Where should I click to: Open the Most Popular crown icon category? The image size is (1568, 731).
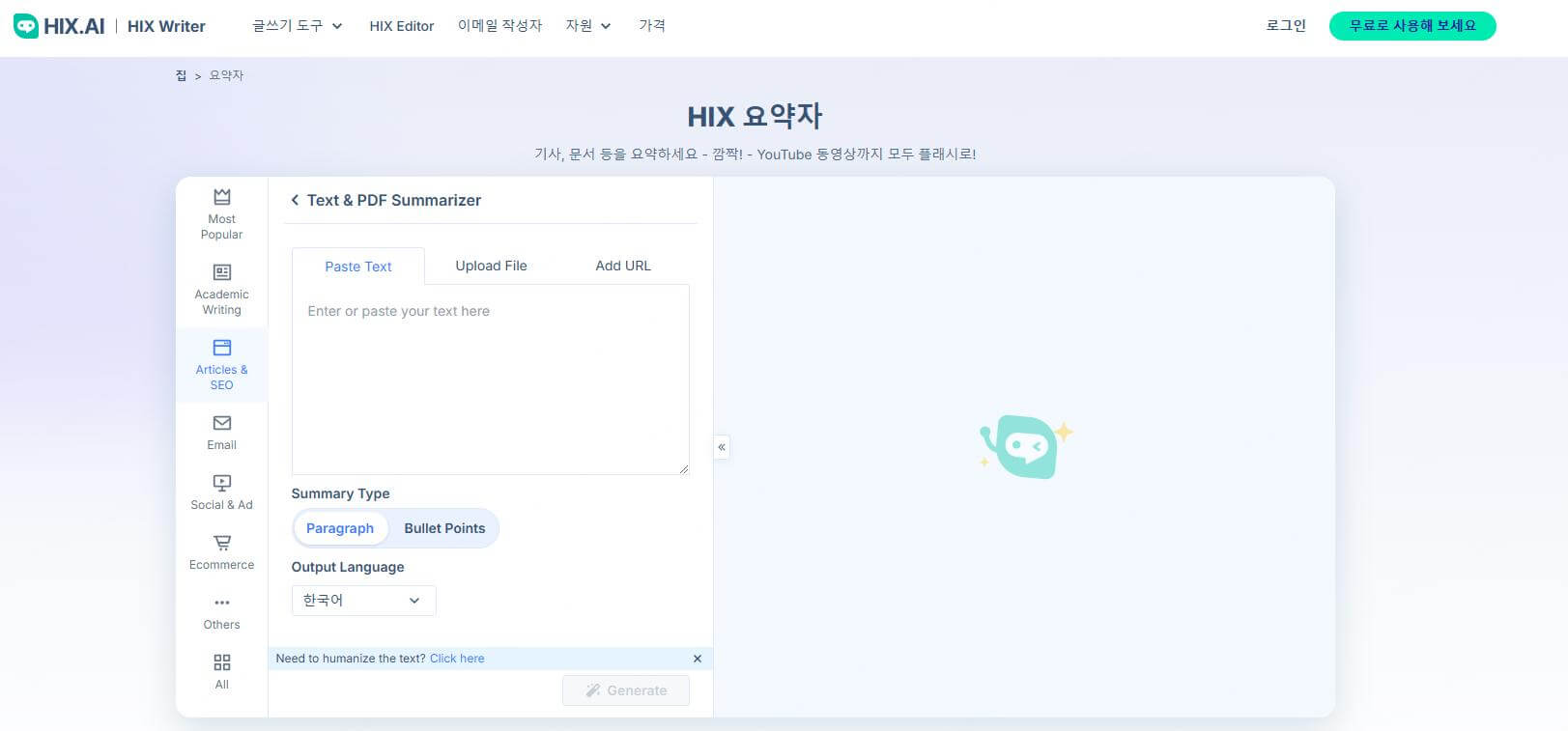pos(221,214)
